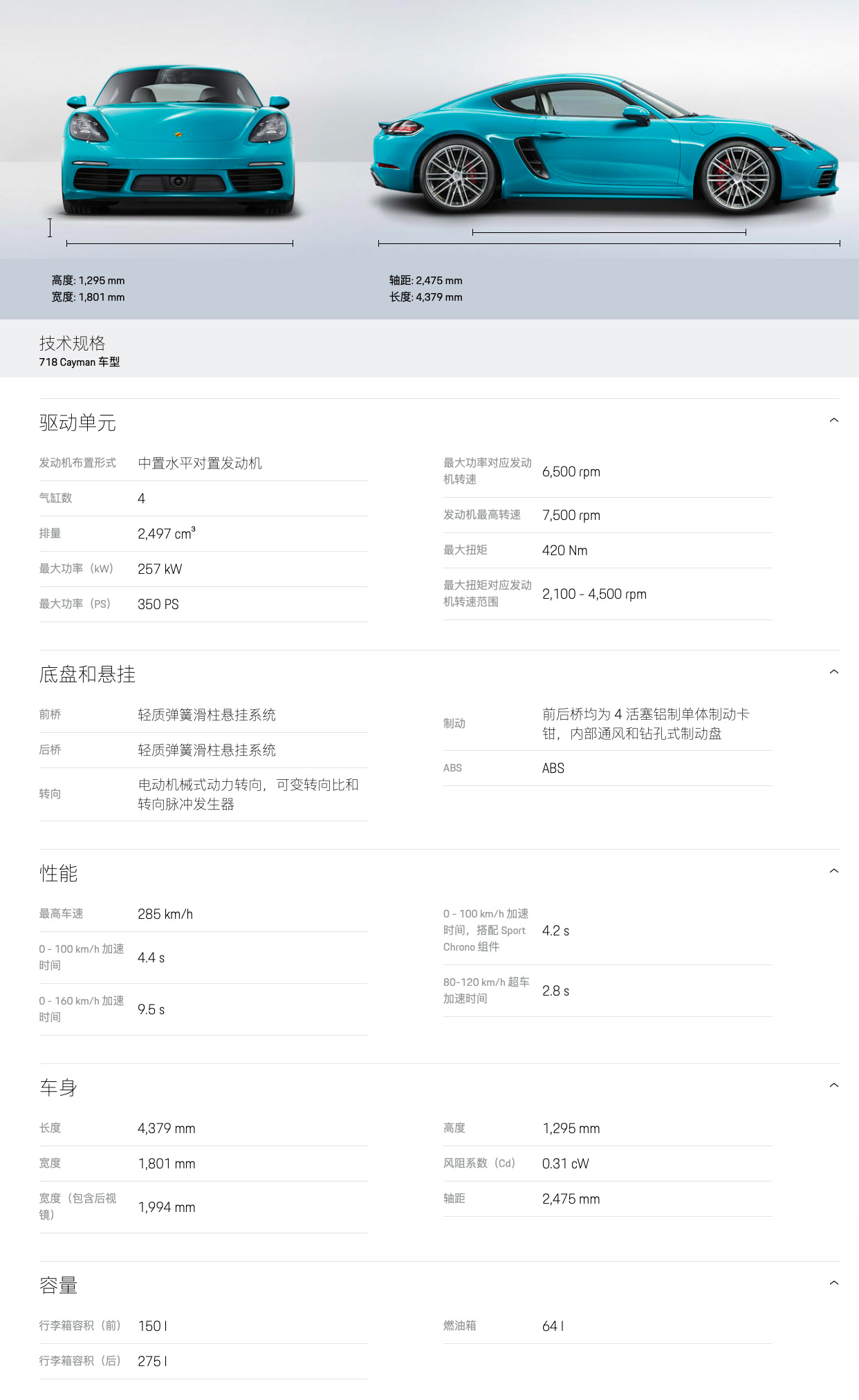
Task: Click the 9.5 s acceleration value
Action: (x=151, y=1009)
